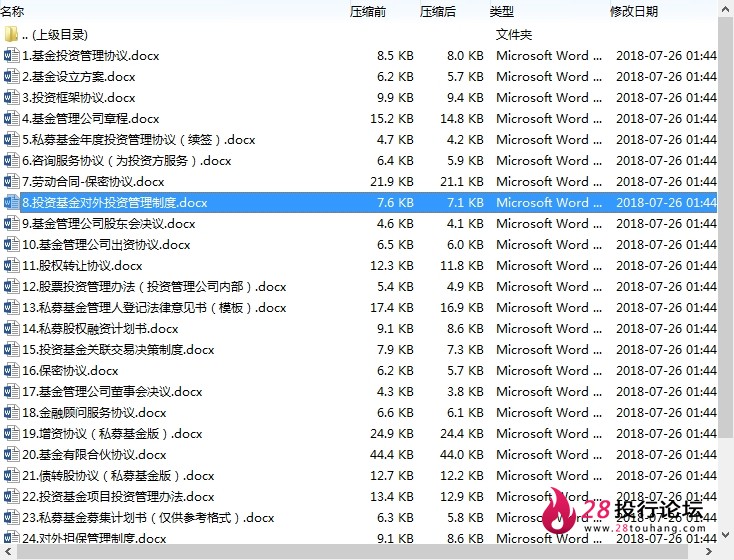Select file name 11.股权转让协议.docx

coord(82,265)
